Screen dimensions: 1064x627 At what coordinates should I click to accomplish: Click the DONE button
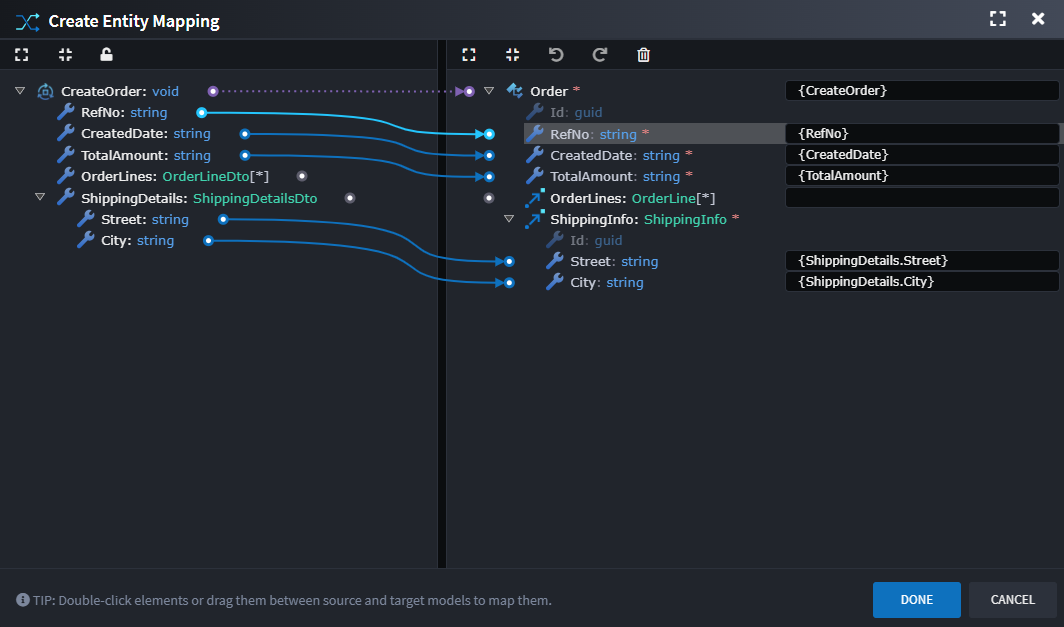tap(916, 600)
